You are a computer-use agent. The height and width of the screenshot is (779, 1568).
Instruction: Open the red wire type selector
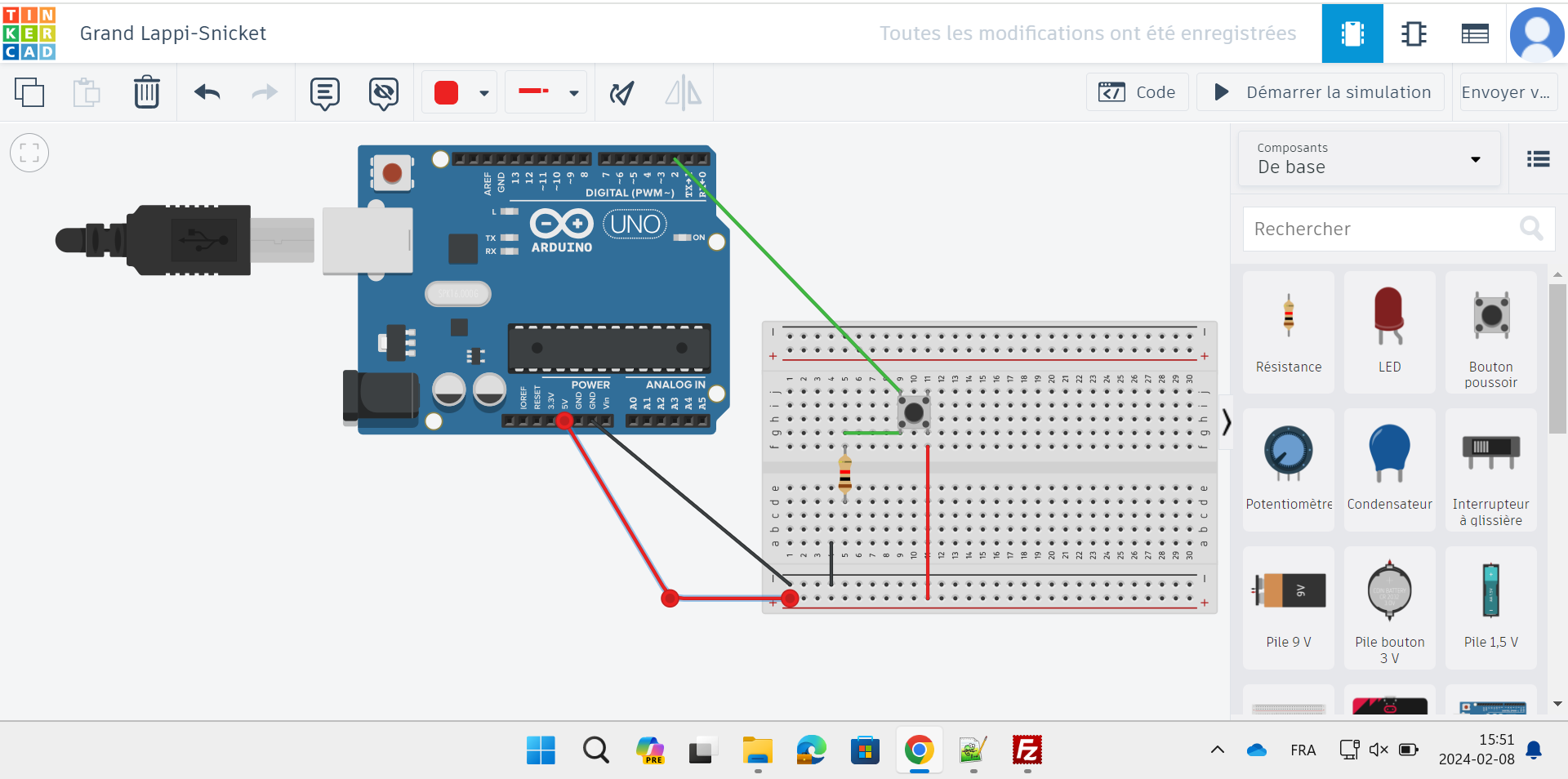click(x=546, y=92)
